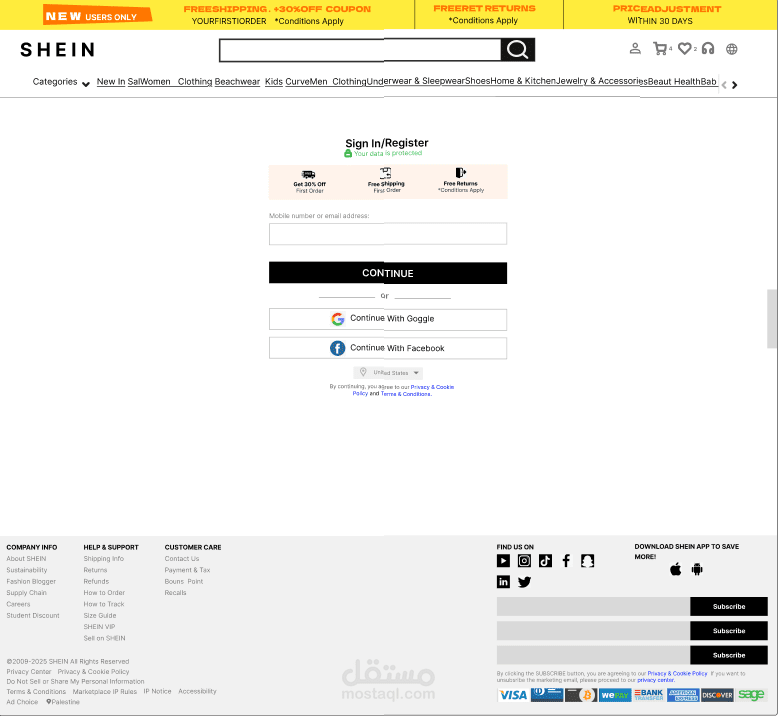Choose Continue With Goggle
The height and width of the screenshot is (716, 778).
(x=388, y=319)
